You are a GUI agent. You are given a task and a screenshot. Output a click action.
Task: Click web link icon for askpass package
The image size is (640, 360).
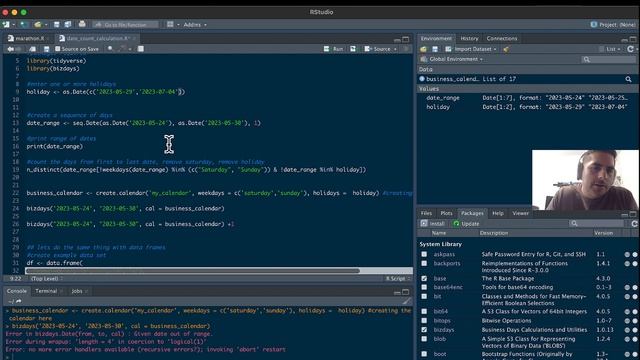[627, 254]
